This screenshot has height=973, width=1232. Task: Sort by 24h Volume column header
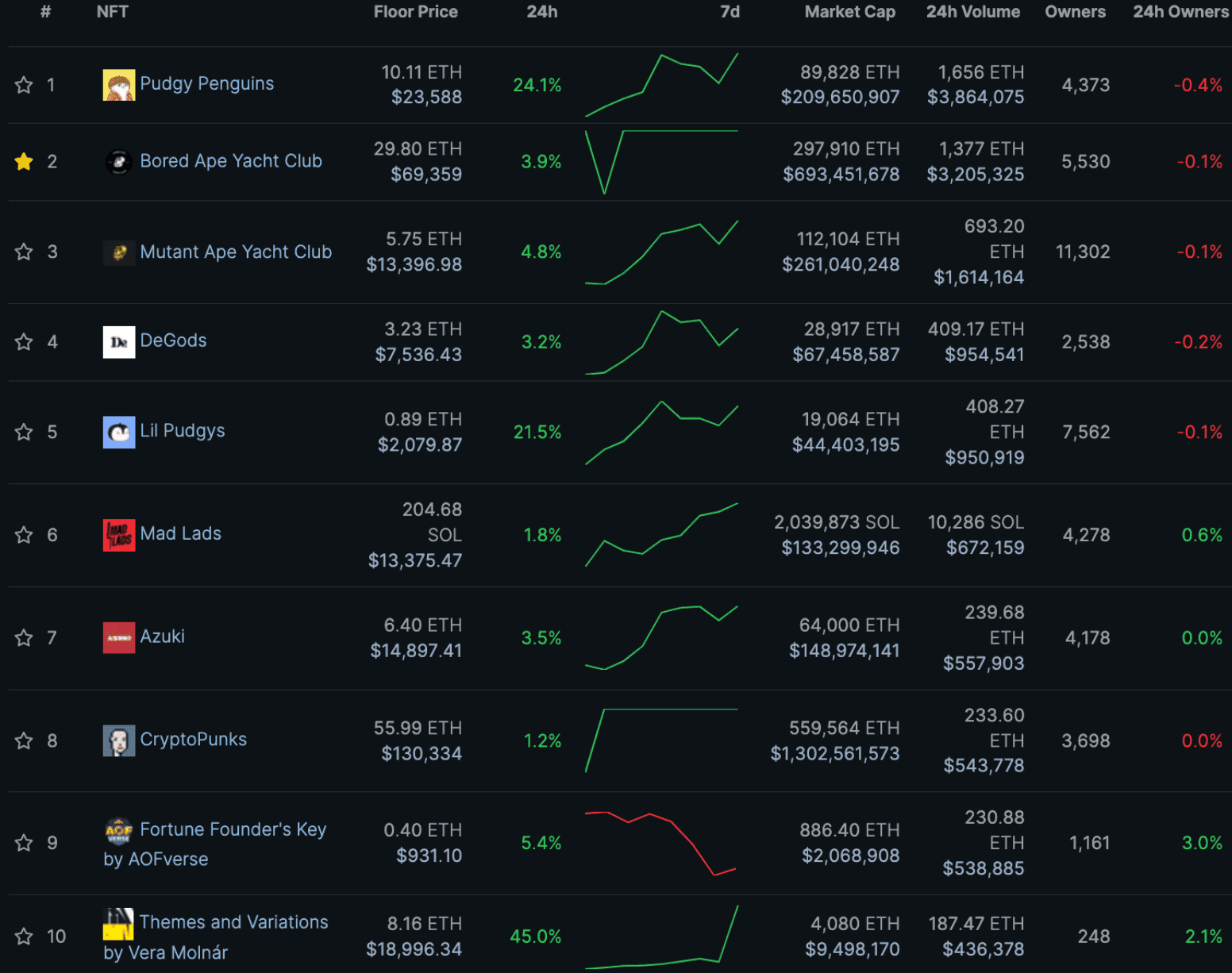pyautogui.click(x=972, y=12)
